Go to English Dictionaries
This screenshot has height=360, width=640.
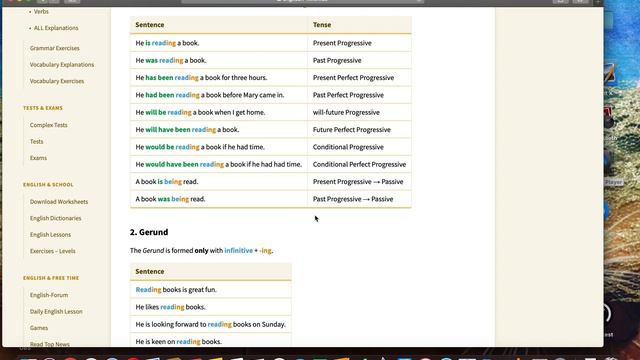coord(56,218)
